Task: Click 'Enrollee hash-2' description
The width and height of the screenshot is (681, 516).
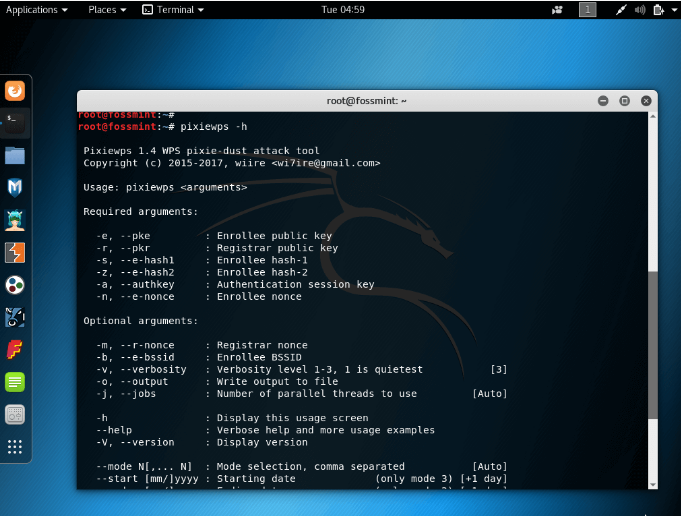Action: coord(262,272)
